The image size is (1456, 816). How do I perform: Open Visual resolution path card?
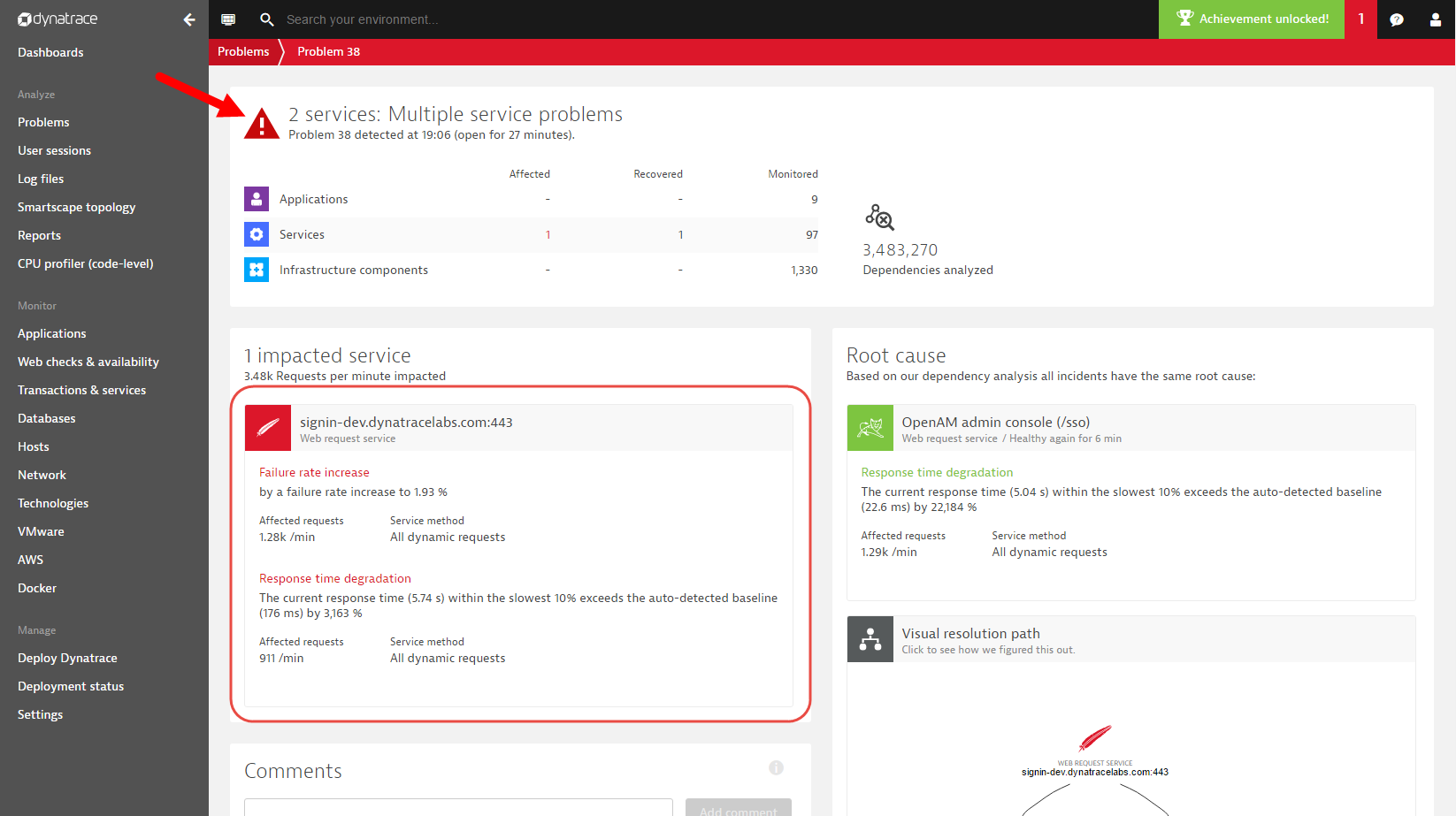tap(1131, 639)
